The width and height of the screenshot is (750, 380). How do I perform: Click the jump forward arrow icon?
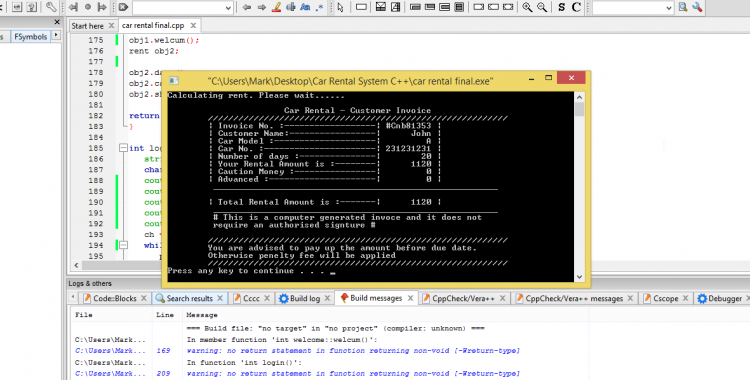coord(262,7)
